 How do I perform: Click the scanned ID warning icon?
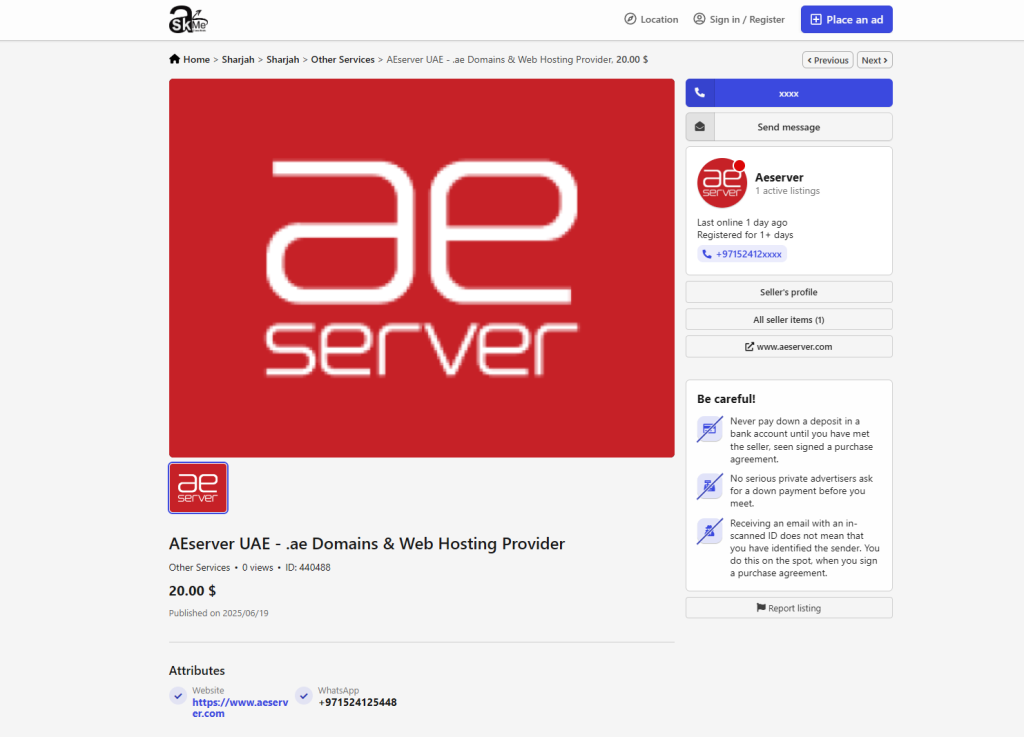click(x=710, y=531)
